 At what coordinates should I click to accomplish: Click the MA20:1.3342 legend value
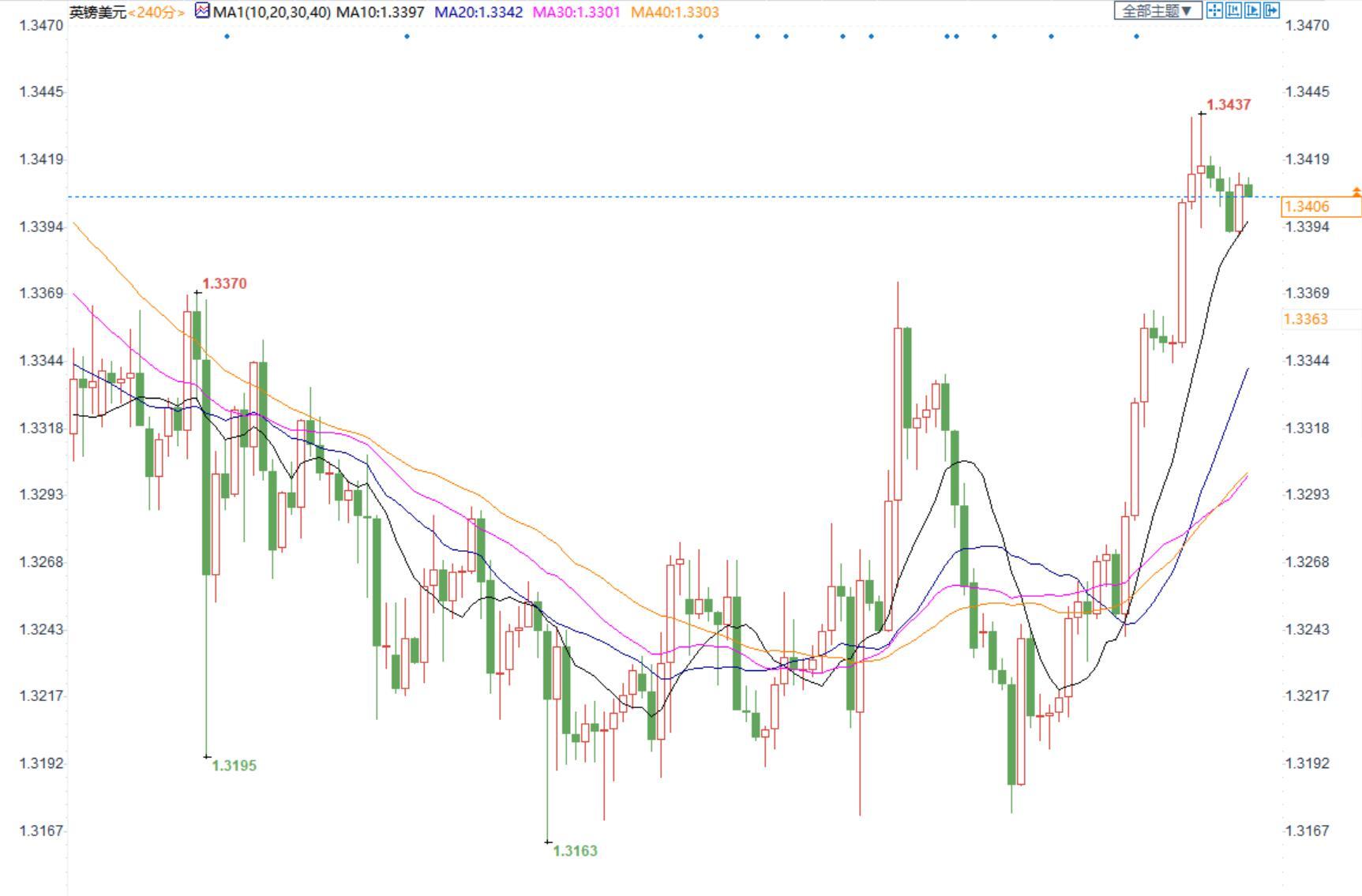click(x=478, y=12)
